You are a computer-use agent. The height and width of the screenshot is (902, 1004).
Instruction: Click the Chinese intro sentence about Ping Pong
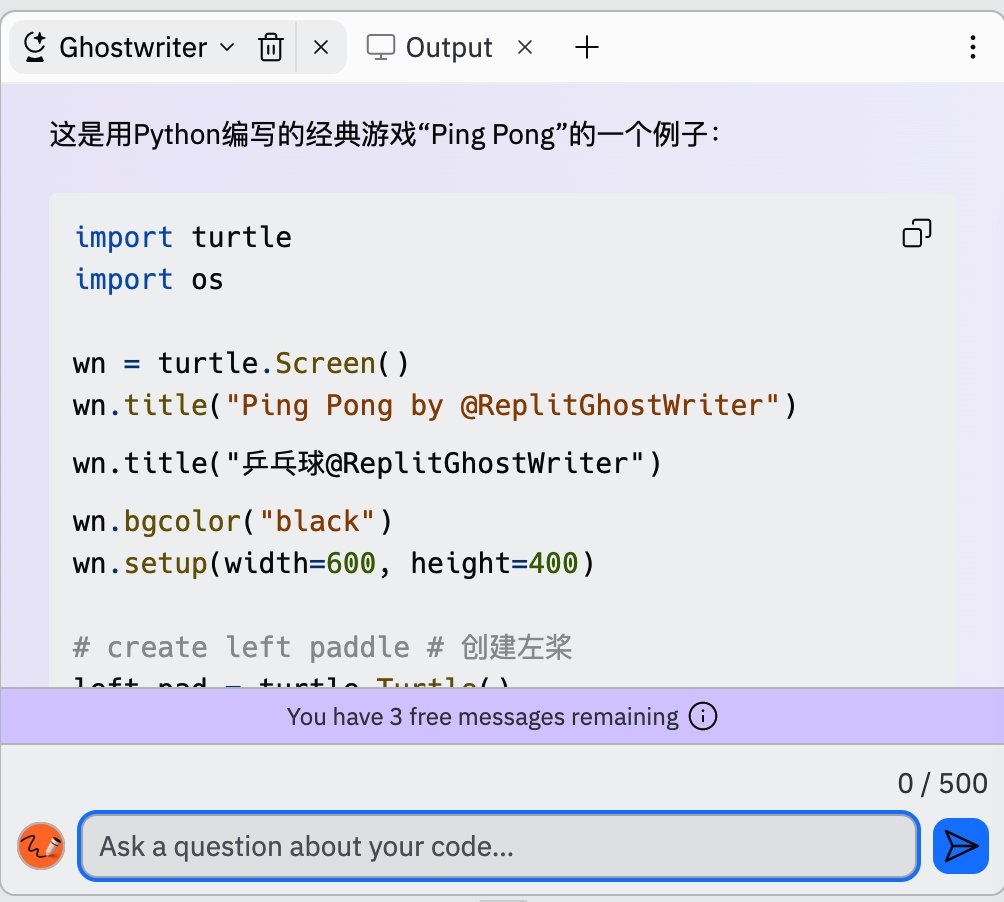click(385, 135)
